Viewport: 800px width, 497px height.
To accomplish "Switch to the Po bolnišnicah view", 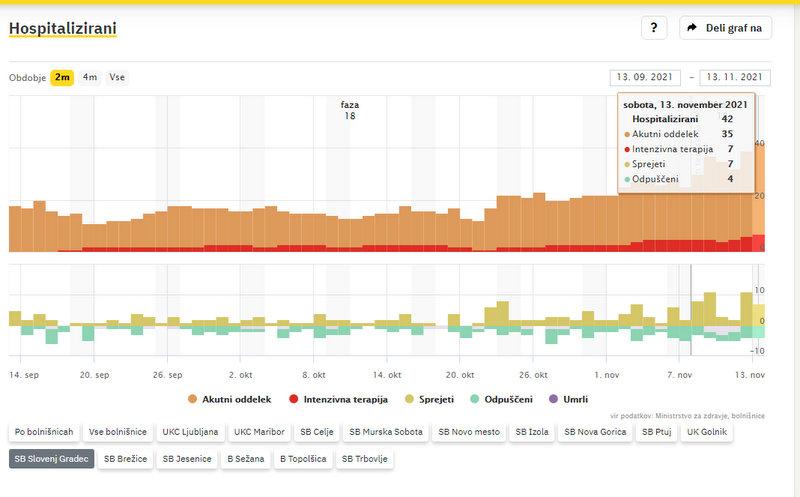I will point(43,433).
